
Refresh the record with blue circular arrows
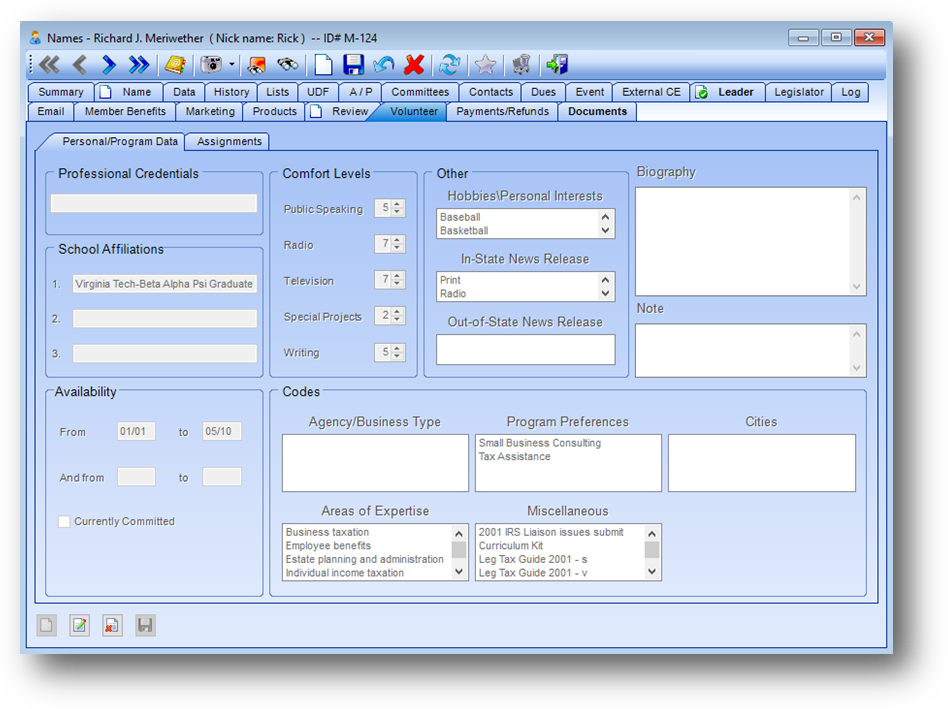449,64
